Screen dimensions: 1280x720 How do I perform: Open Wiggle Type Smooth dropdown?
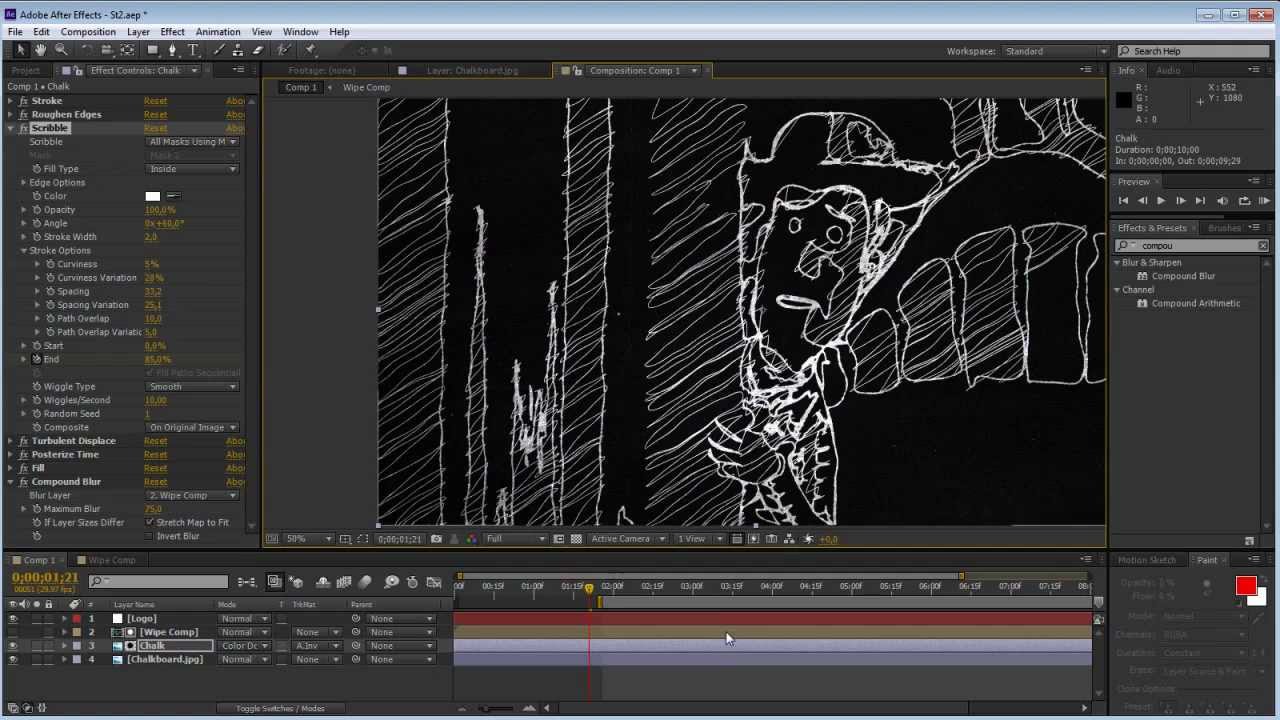193,387
